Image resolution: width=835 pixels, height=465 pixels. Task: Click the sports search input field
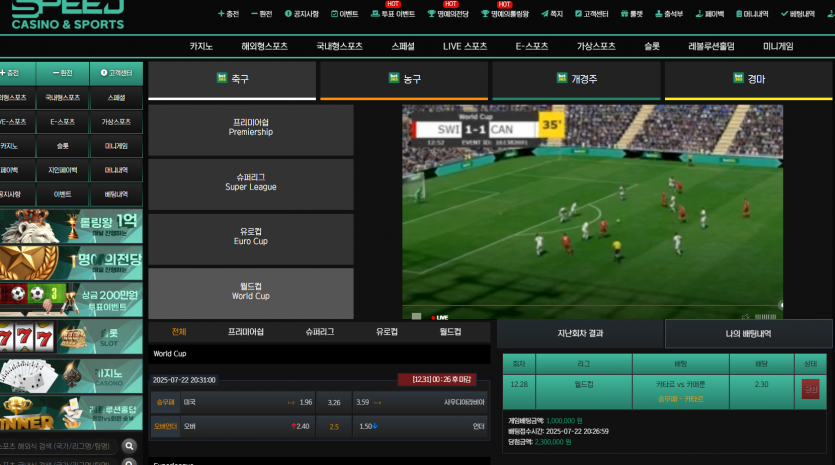click(x=60, y=446)
